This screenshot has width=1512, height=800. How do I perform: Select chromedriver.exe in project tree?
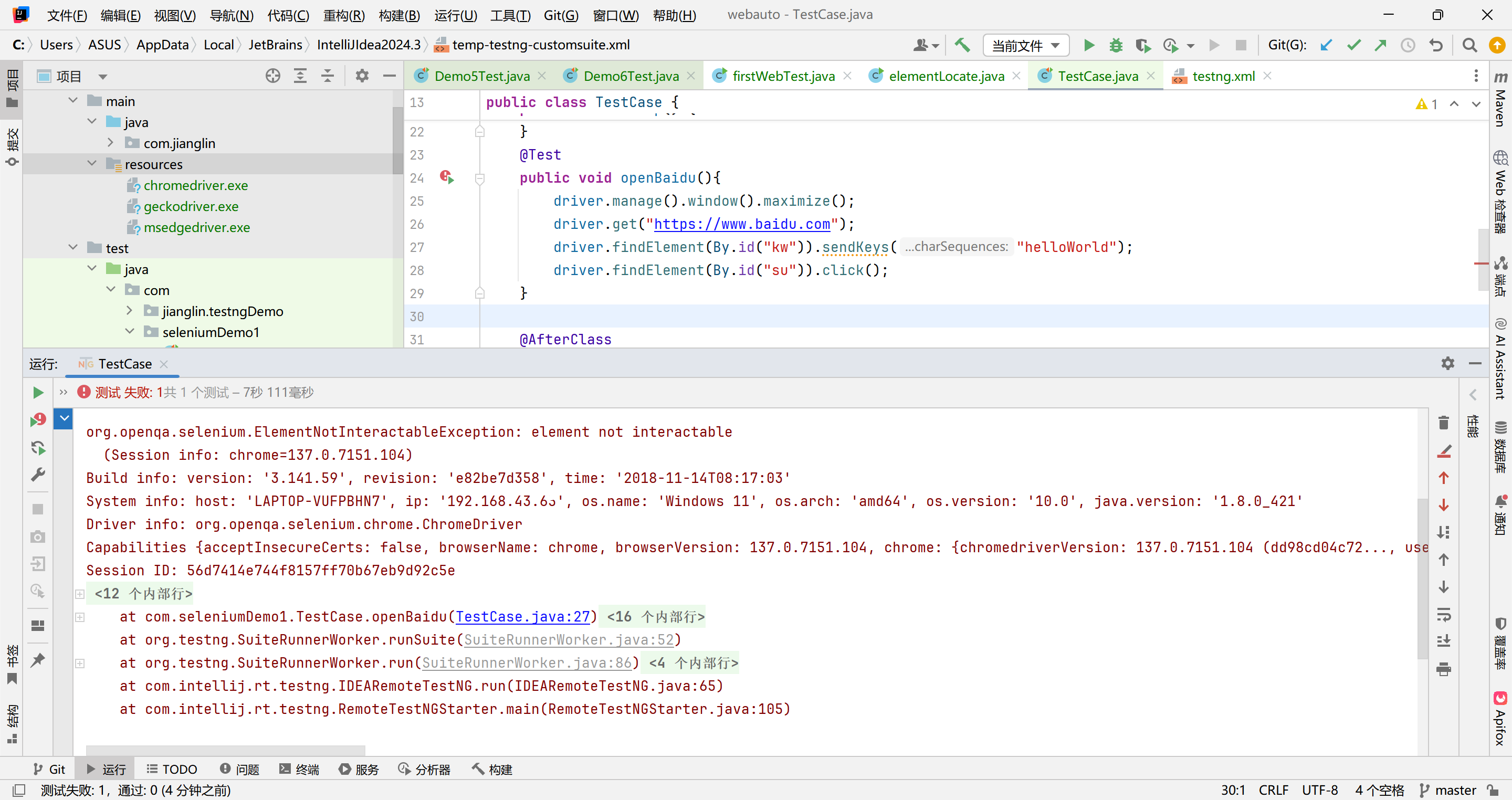coord(195,185)
